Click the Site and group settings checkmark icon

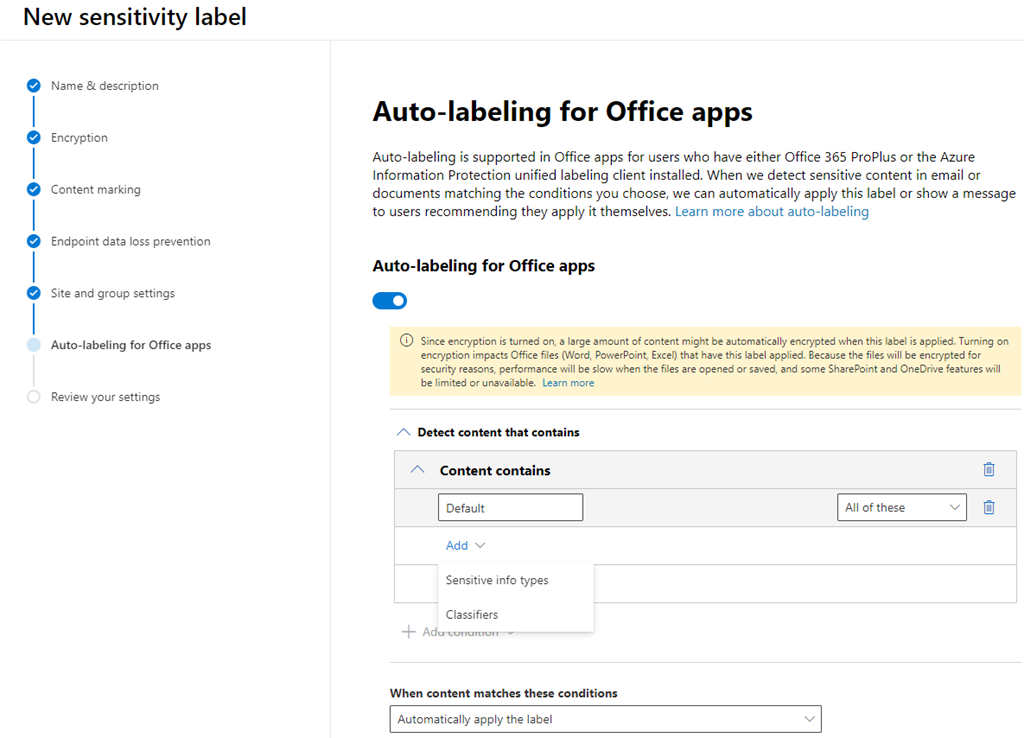[33, 294]
